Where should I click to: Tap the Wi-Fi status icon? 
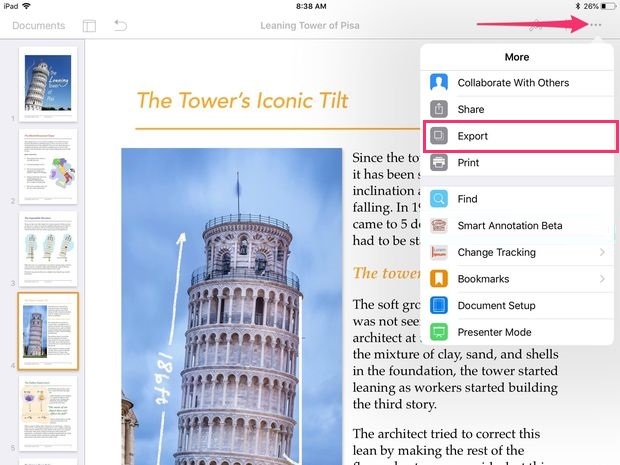[x=26, y=6]
